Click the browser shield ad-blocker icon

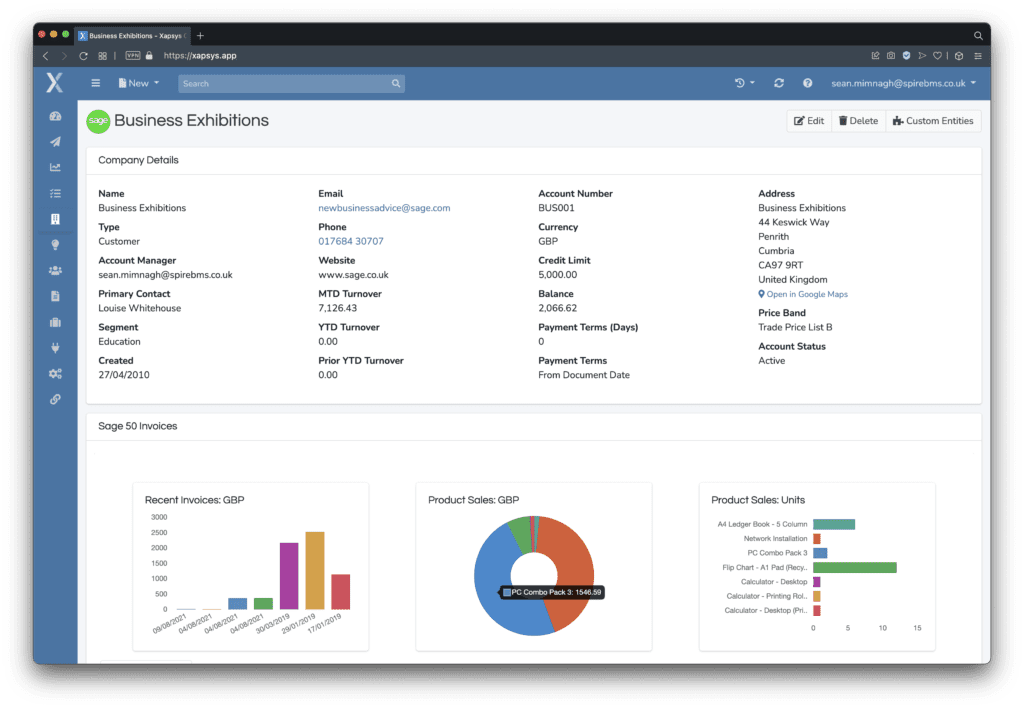tap(906, 56)
